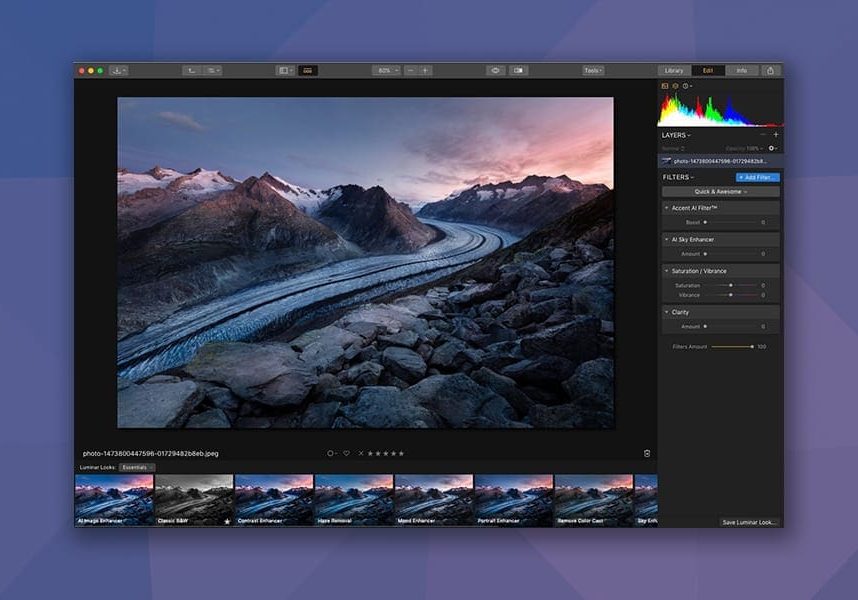Open the history clock icon dropdown
Viewport: 858px width, 600px height.
(x=687, y=86)
